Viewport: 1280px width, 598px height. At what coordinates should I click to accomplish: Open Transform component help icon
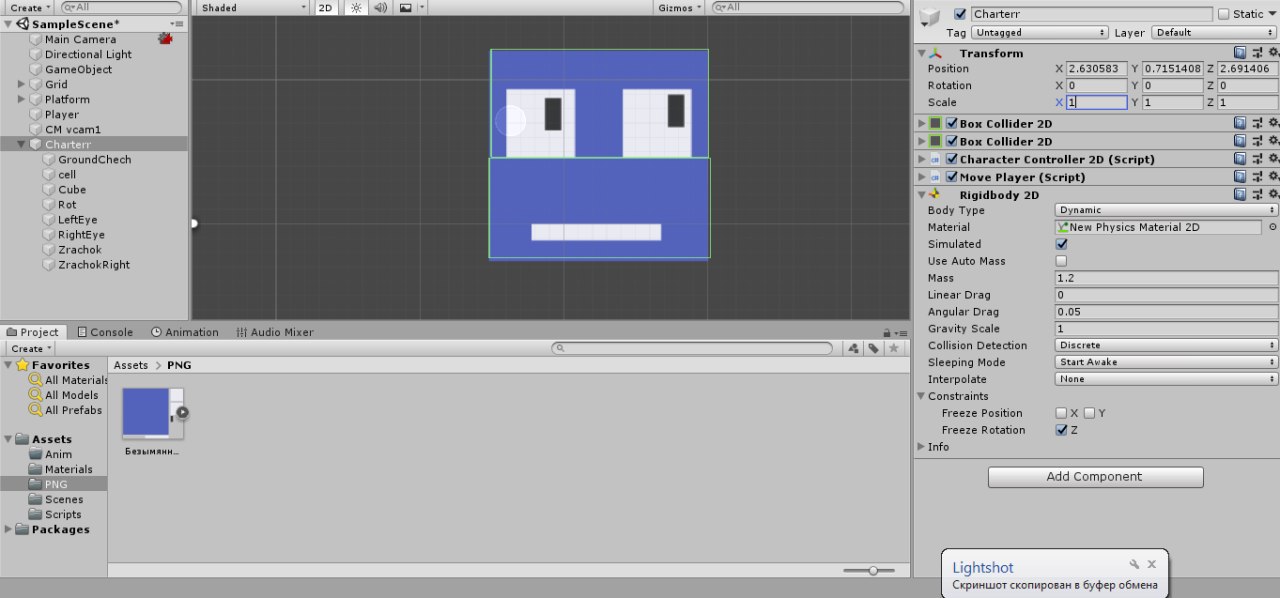1240,53
